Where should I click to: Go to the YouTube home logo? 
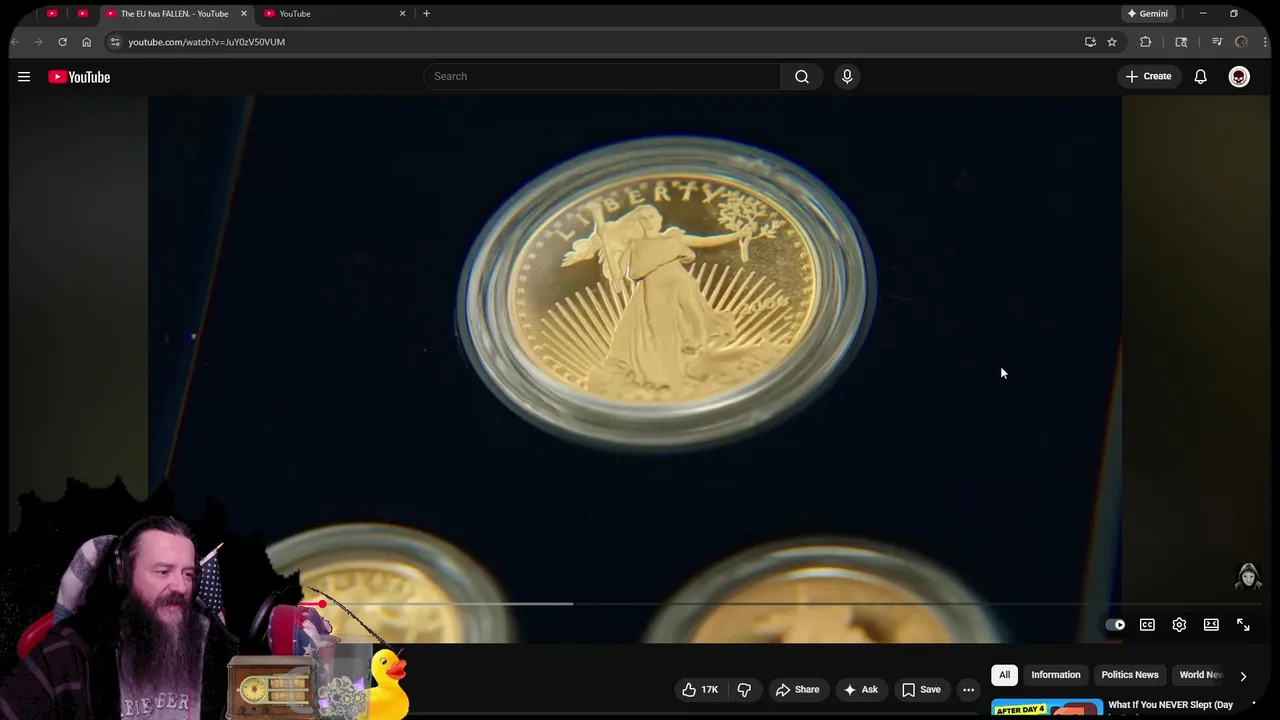pos(79,77)
